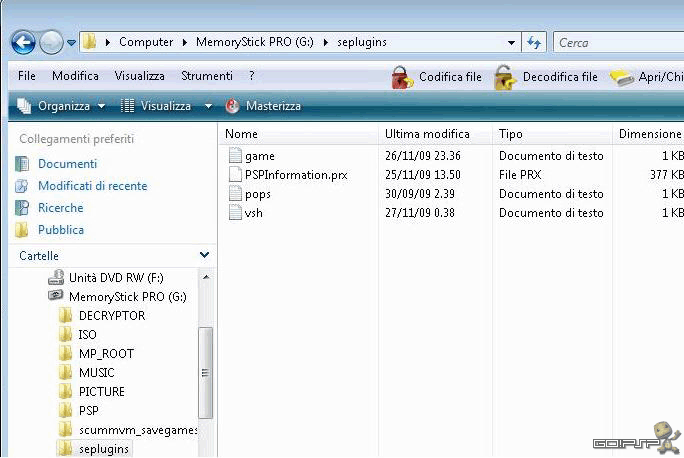684x458 pixels.
Task: Open the Visualizza menu in menu bar
Action: pos(140,76)
